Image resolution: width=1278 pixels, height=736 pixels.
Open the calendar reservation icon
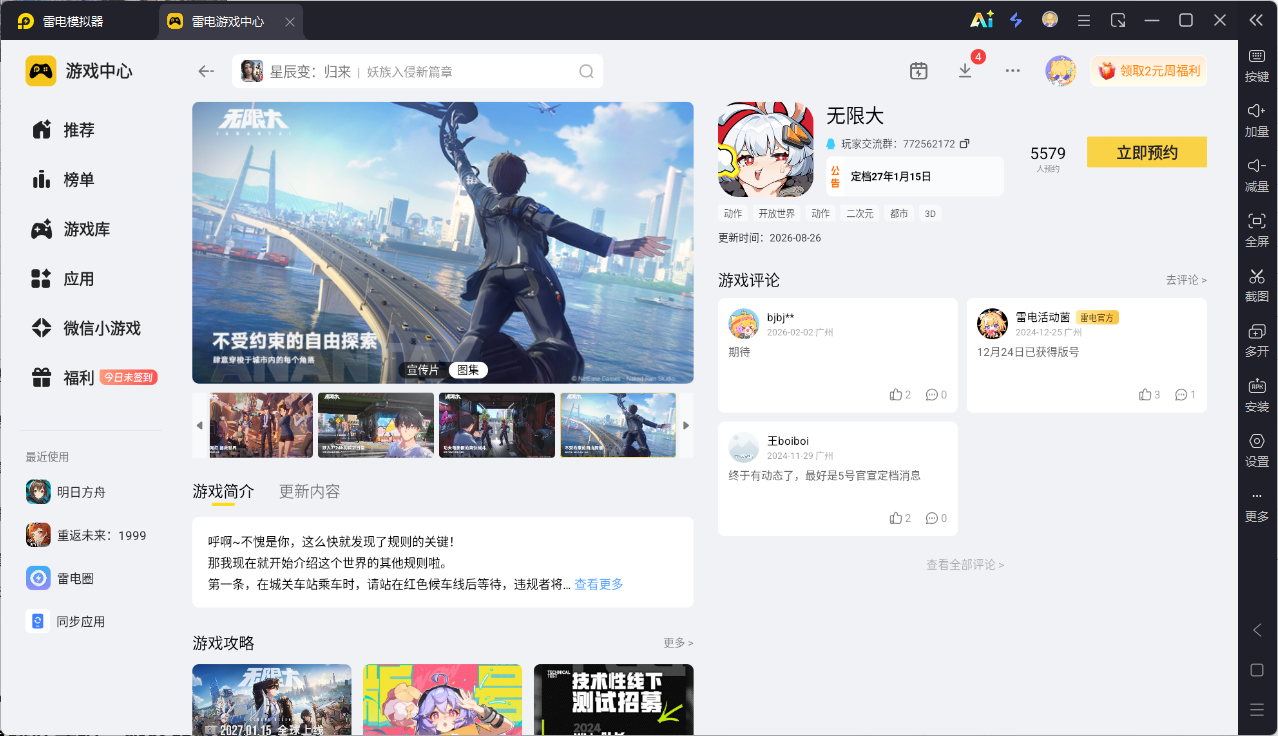click(918, 71)
